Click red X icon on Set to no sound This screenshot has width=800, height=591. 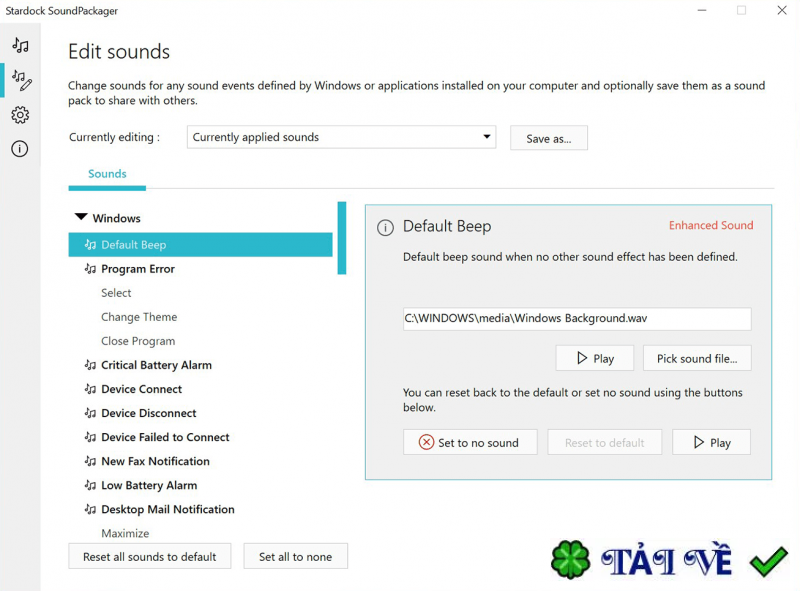coord(426,442)
